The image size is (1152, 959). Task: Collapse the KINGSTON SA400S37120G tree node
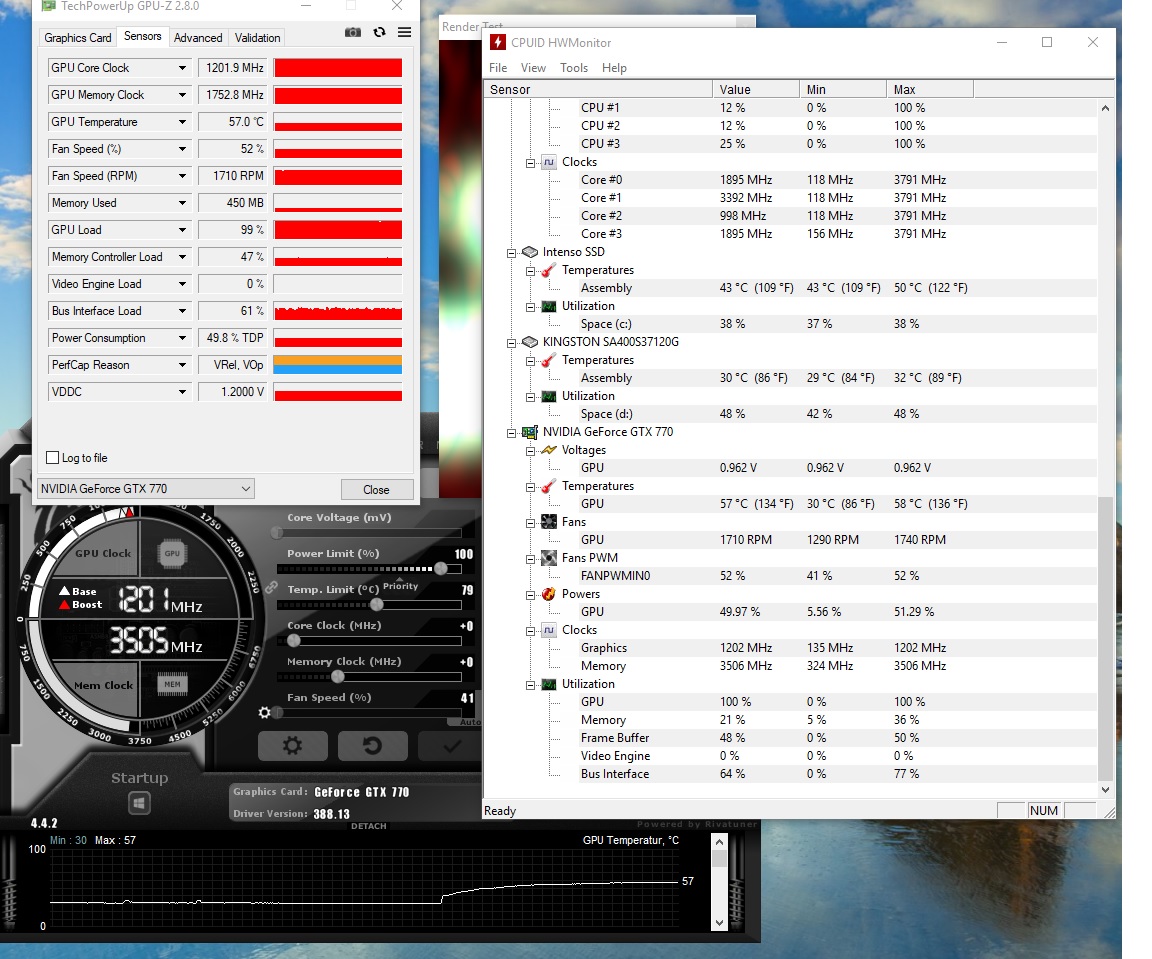511,342
